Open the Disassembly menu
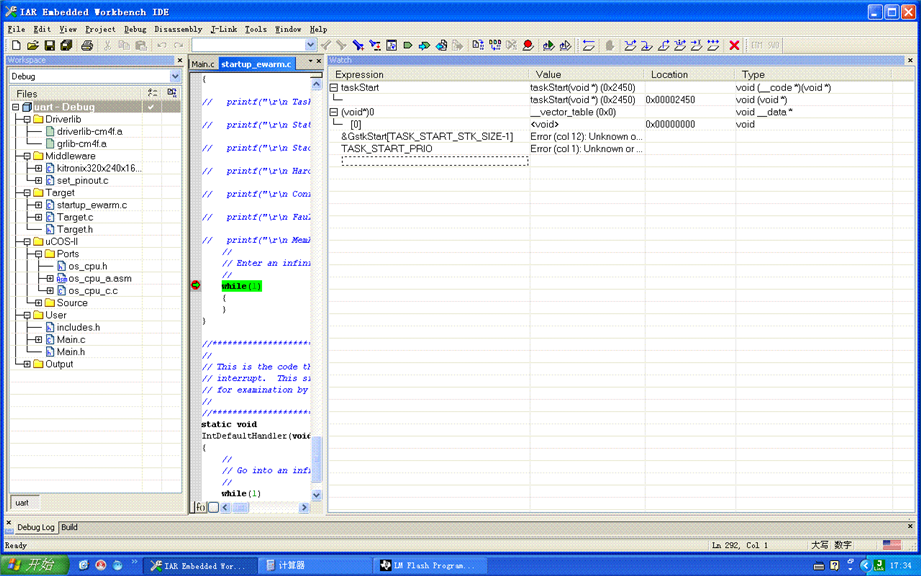Viewport: 921px width, 576px height. [178, 29]
